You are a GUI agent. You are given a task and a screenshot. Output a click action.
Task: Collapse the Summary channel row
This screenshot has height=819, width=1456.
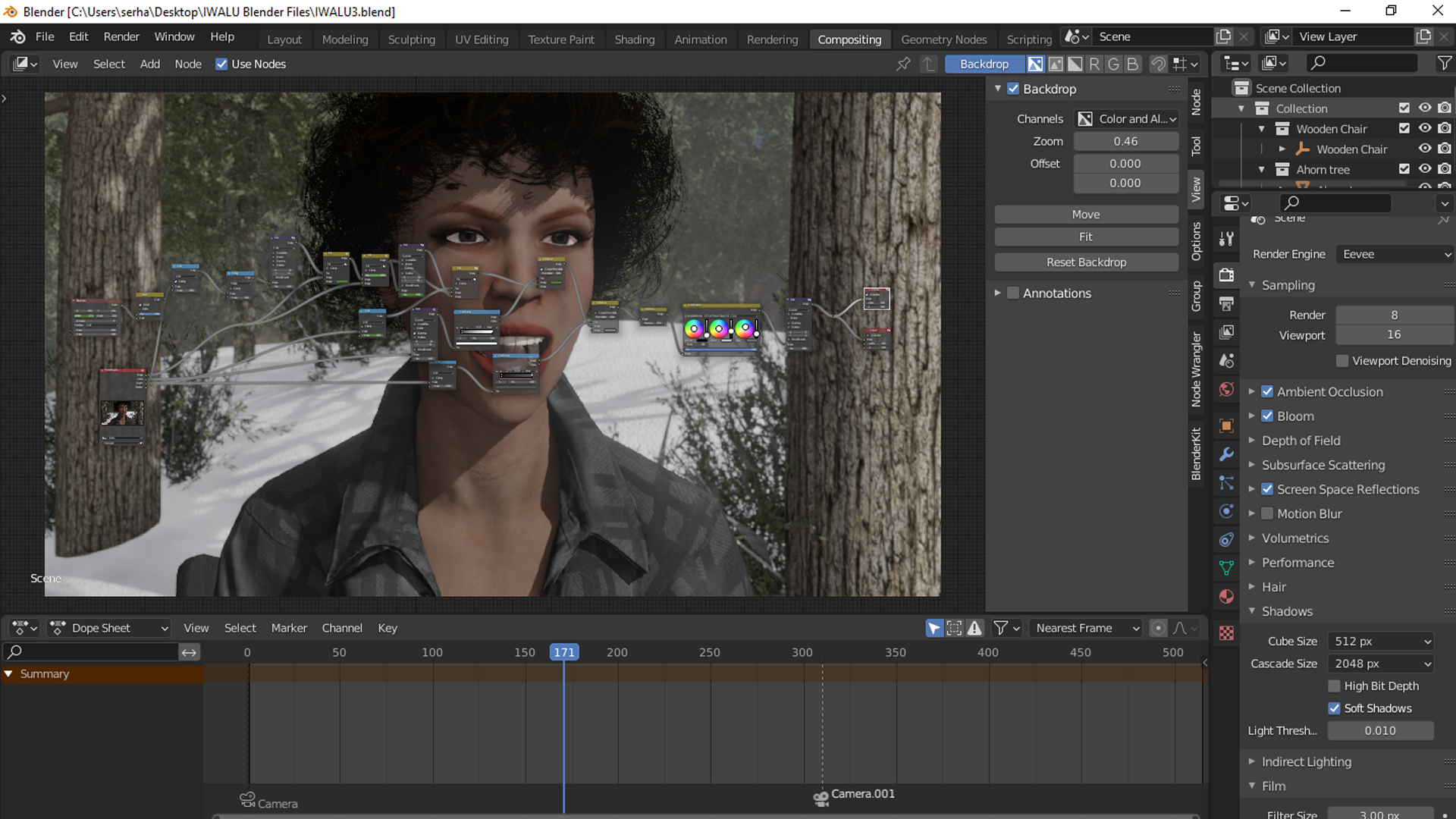coord(8,674)
